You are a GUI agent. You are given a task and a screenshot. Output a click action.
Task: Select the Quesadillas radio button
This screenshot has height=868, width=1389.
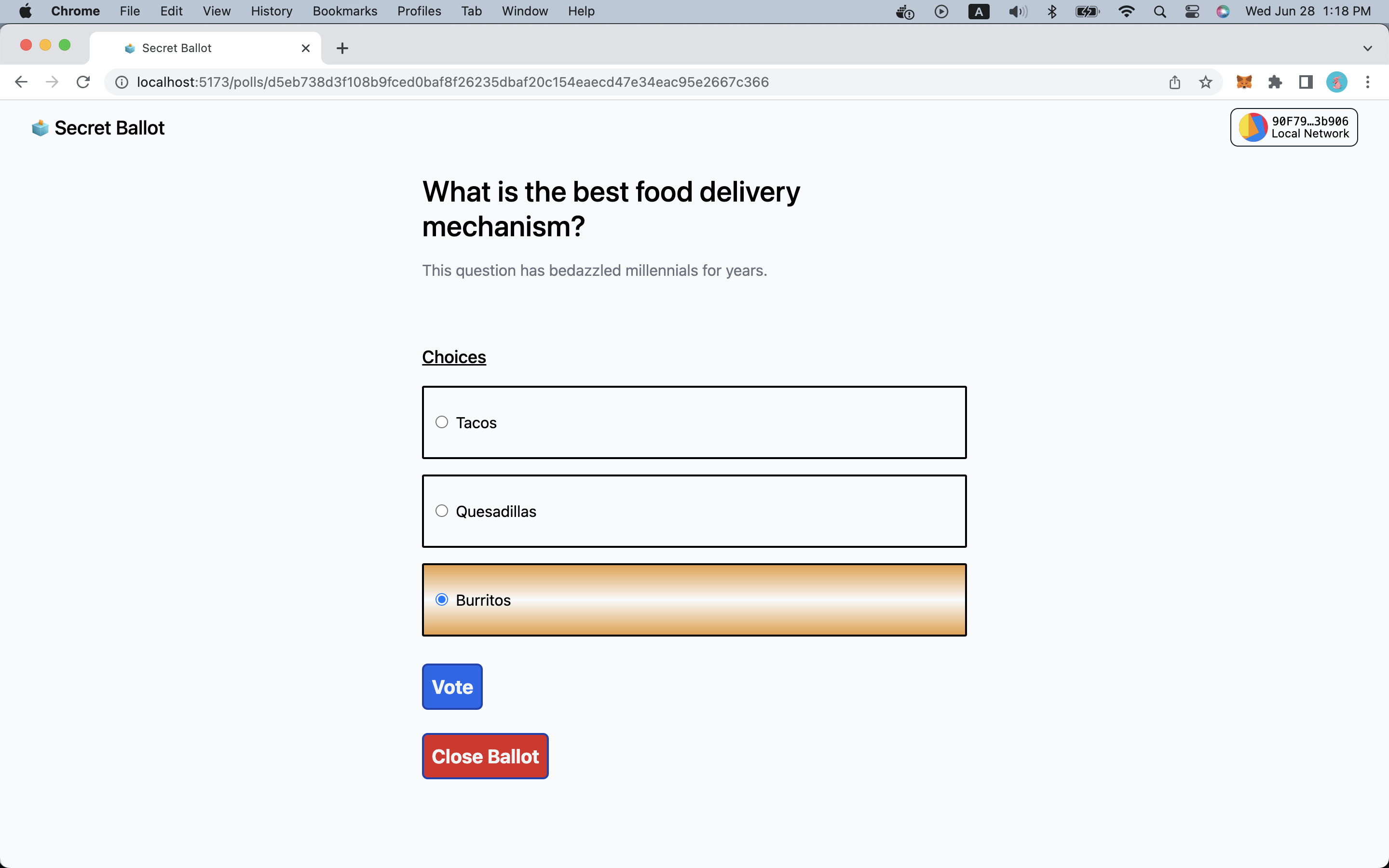(x=441, y=510)
